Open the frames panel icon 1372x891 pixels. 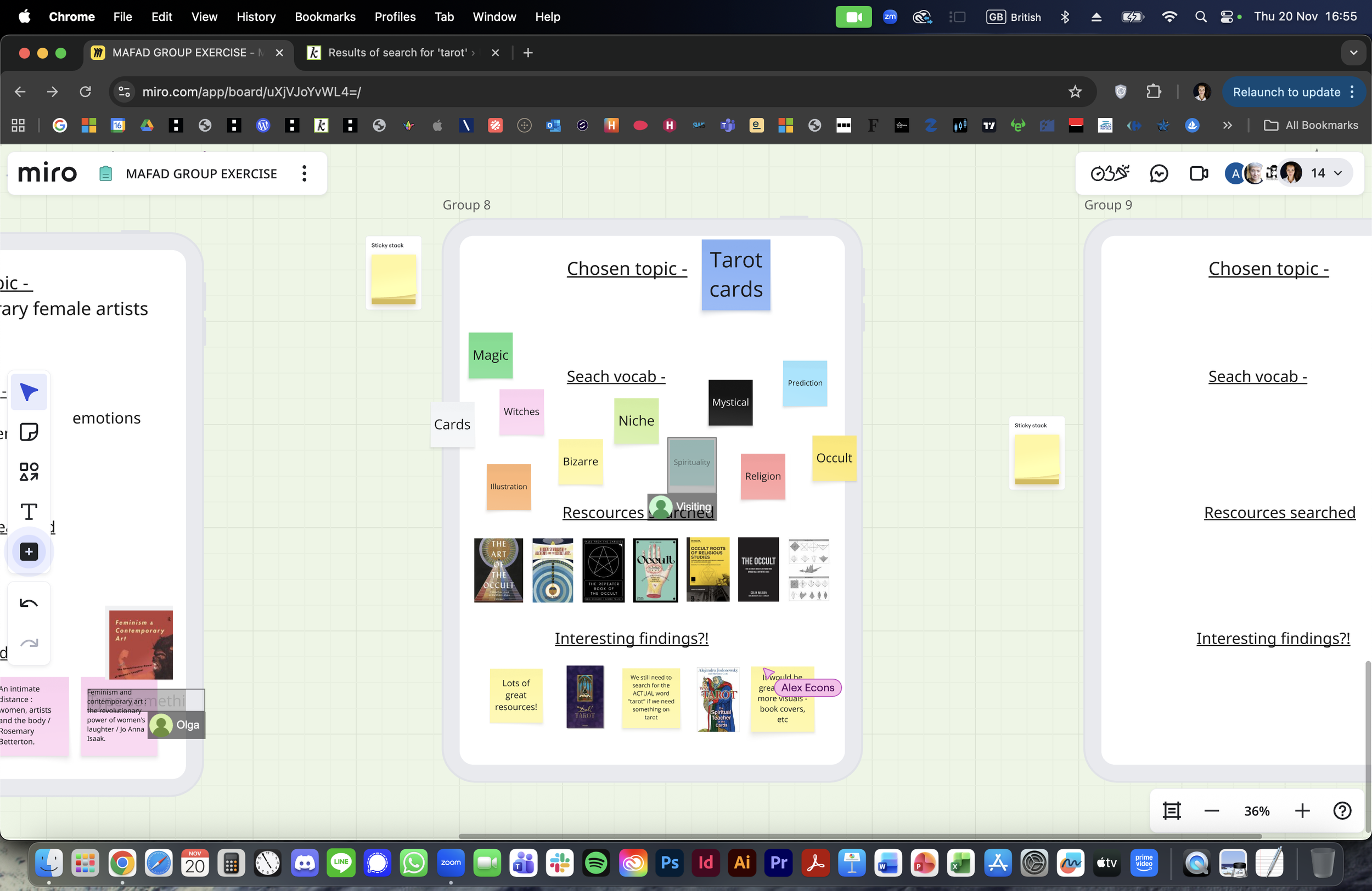click(x=1171, y=811)
